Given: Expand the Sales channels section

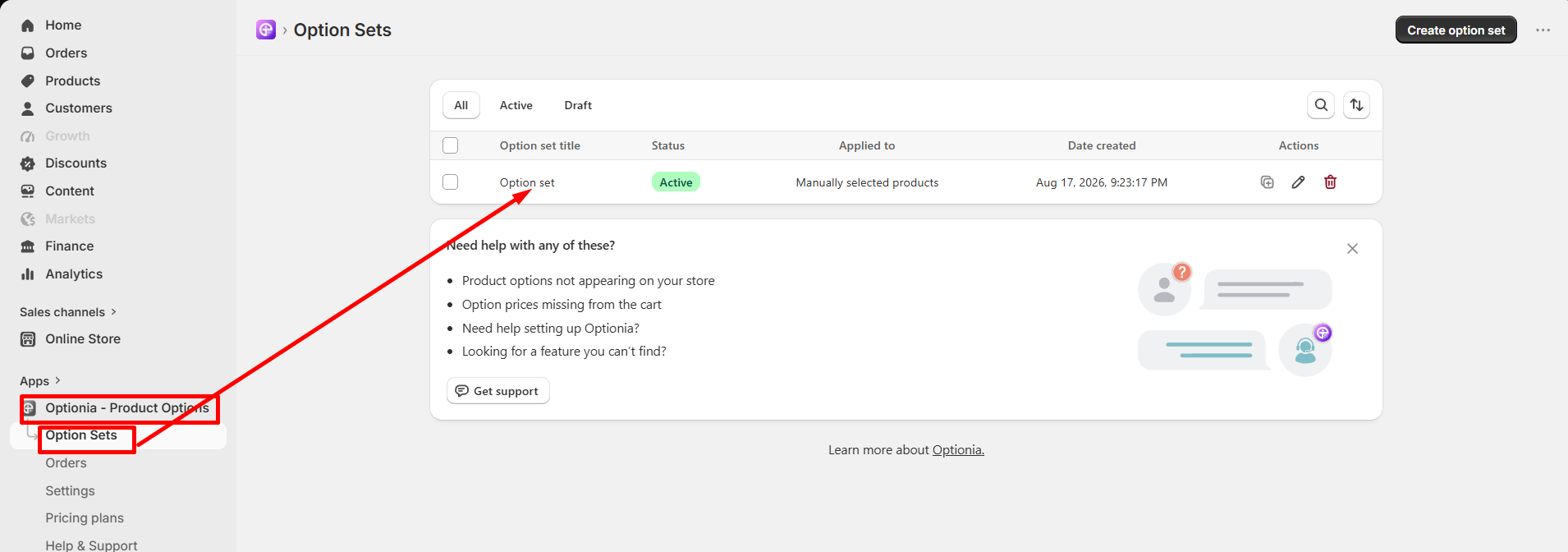Looking at the screenshot, I should 68,312.
